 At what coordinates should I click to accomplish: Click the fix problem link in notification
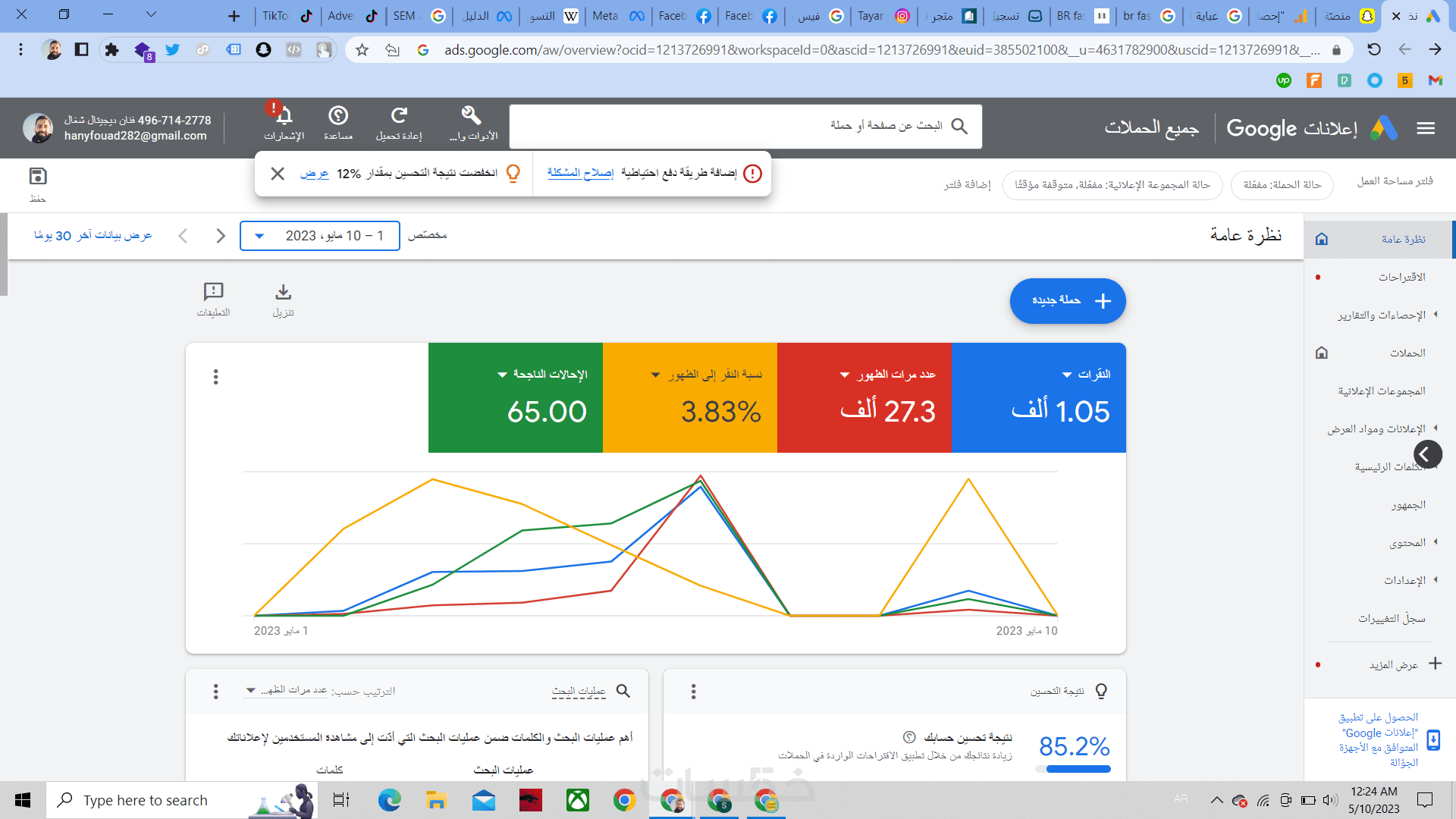tap(580, 173)
